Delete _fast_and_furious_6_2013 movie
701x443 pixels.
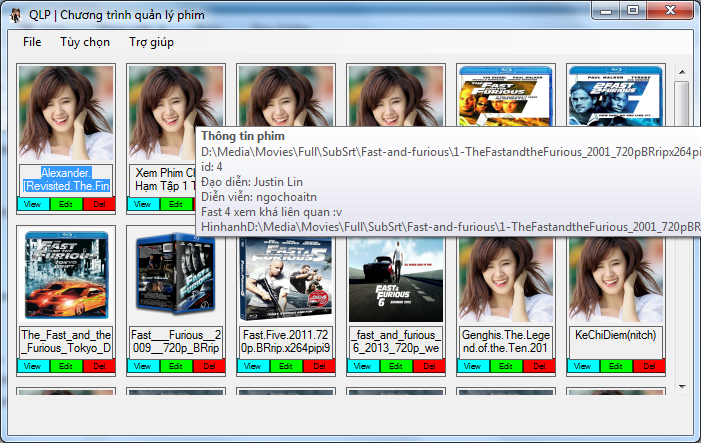click(x=429, y=366)
